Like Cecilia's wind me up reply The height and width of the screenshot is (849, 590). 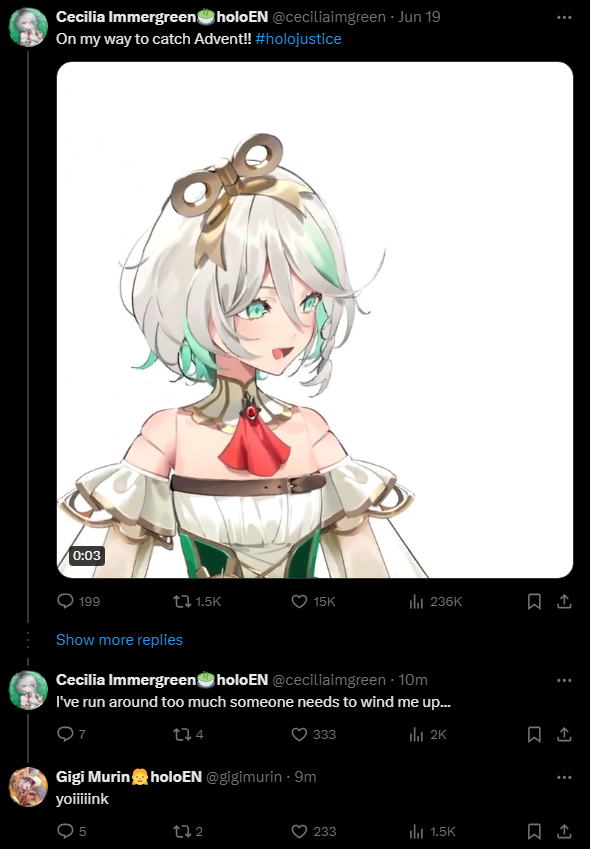pos(299,734)
